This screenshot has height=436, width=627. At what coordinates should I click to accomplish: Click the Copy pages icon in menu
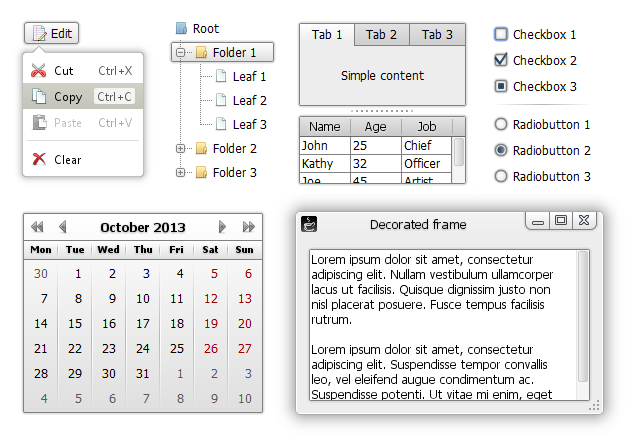pos(39,96)
